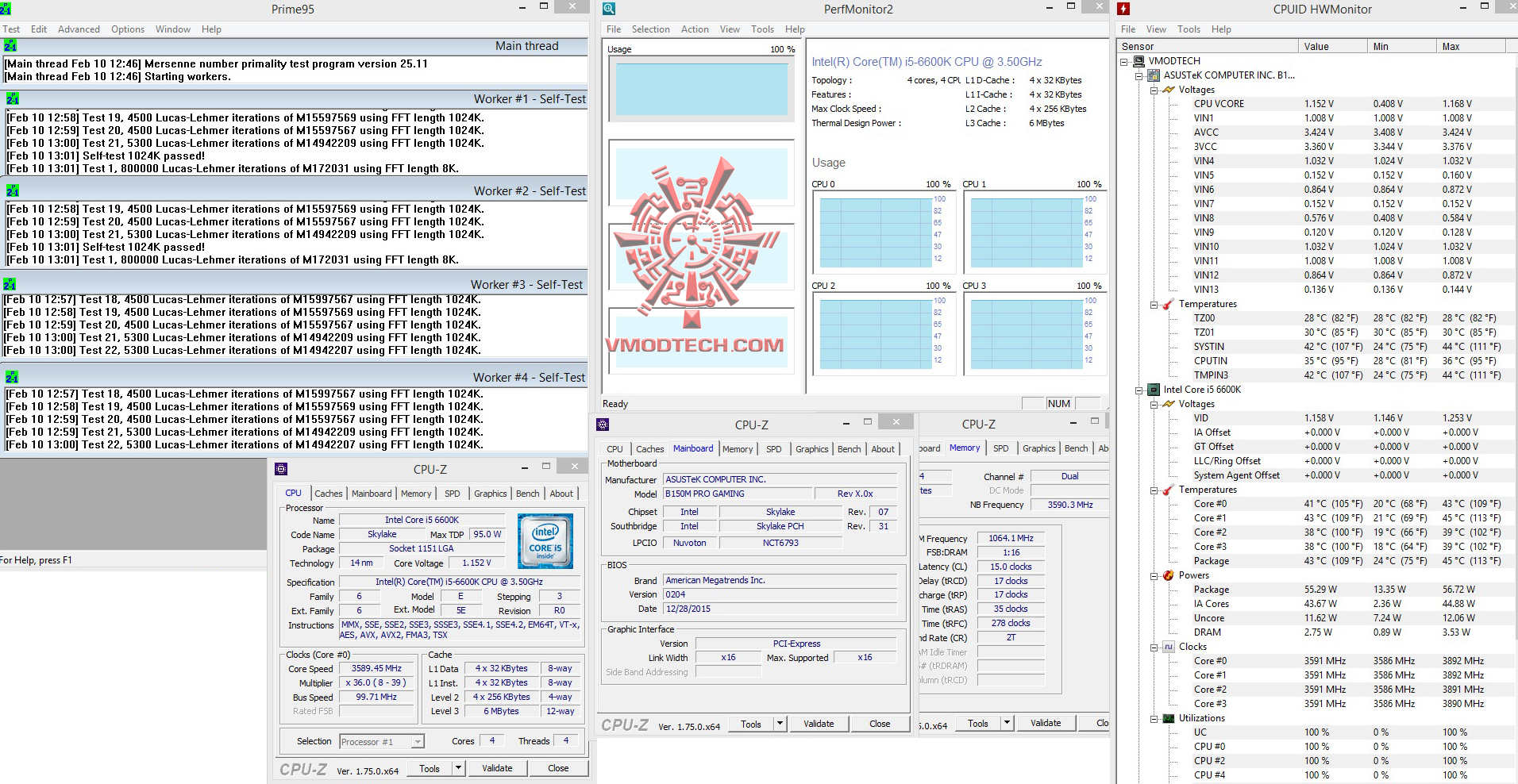Click the Clocks icon in HWMonitor
Screen dimensions: 1518x784
[1169, 647]
